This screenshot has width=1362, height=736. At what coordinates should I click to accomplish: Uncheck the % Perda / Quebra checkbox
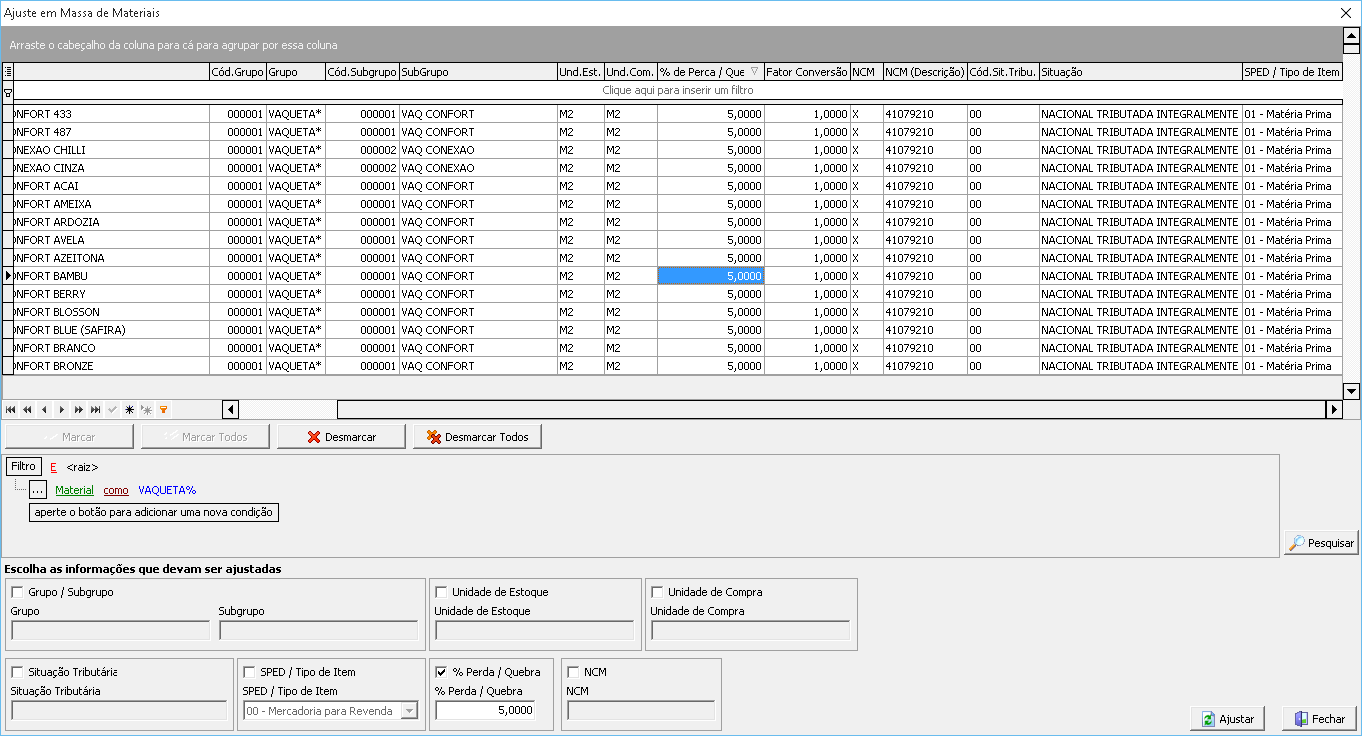[441, 672]
